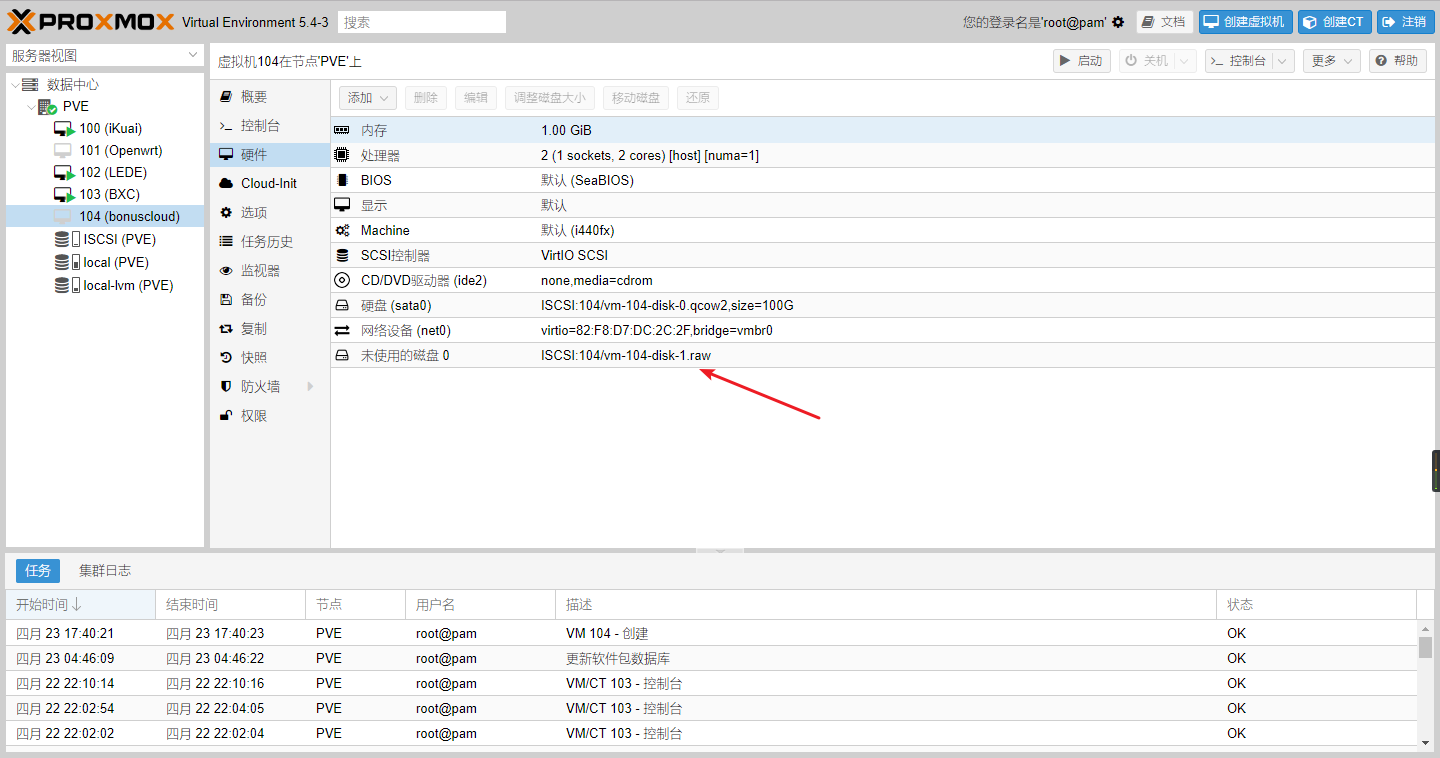This screenshot has height=758, width=1440.
Task: Click the gear icon next to root@pam
Action: pyautogui.click(x=1118, y=22)
